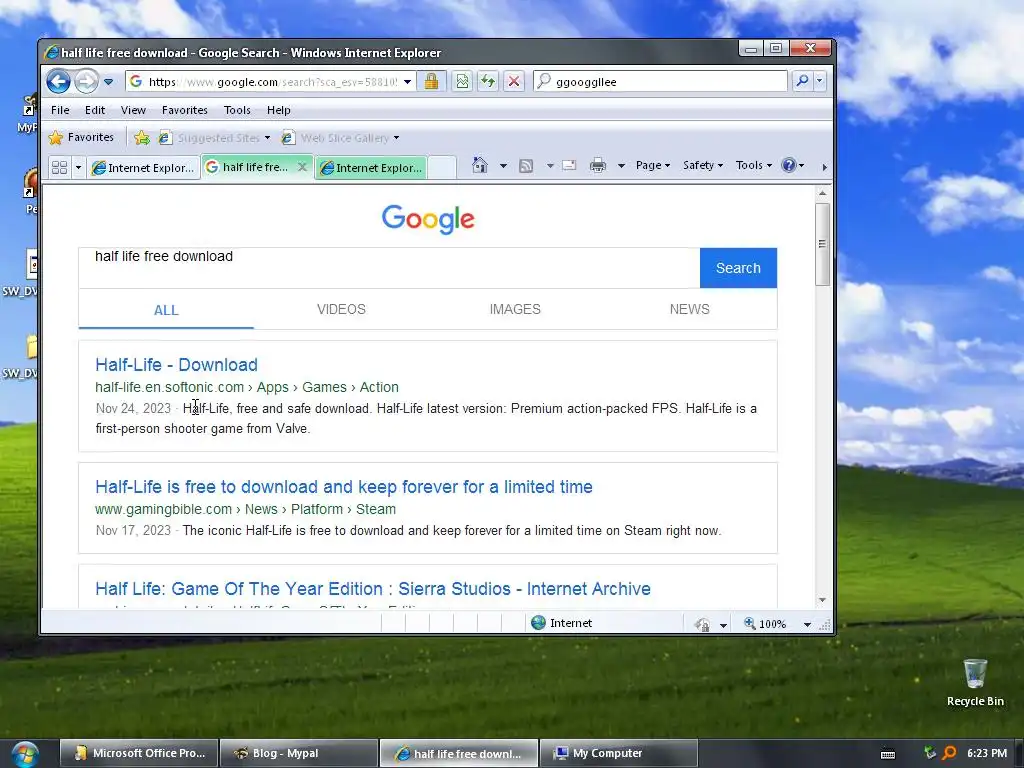Open the Page command menu
The image size is (1024, 768).
[x=653, y=165]
